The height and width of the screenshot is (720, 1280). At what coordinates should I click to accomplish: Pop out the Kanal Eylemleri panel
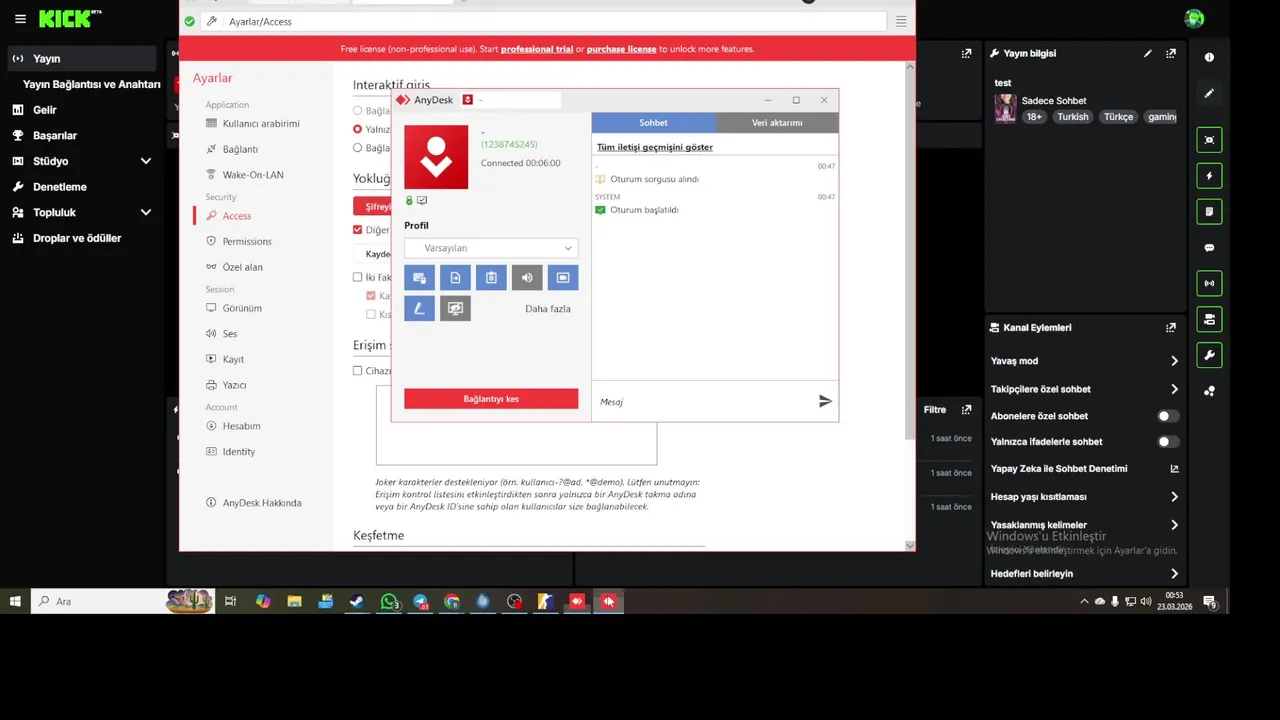[1171, 327]
